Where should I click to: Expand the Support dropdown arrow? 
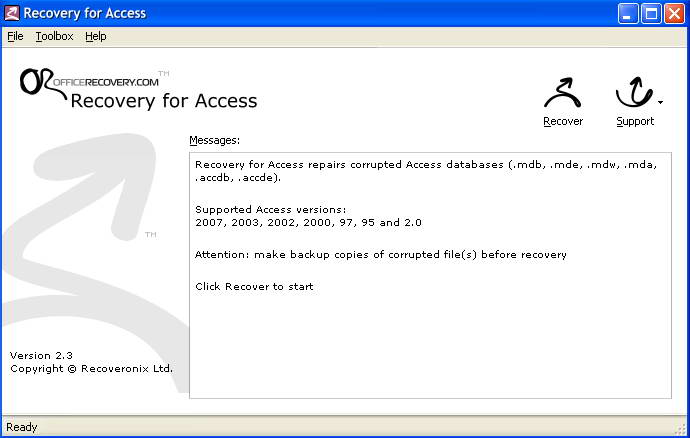(661, 103)
